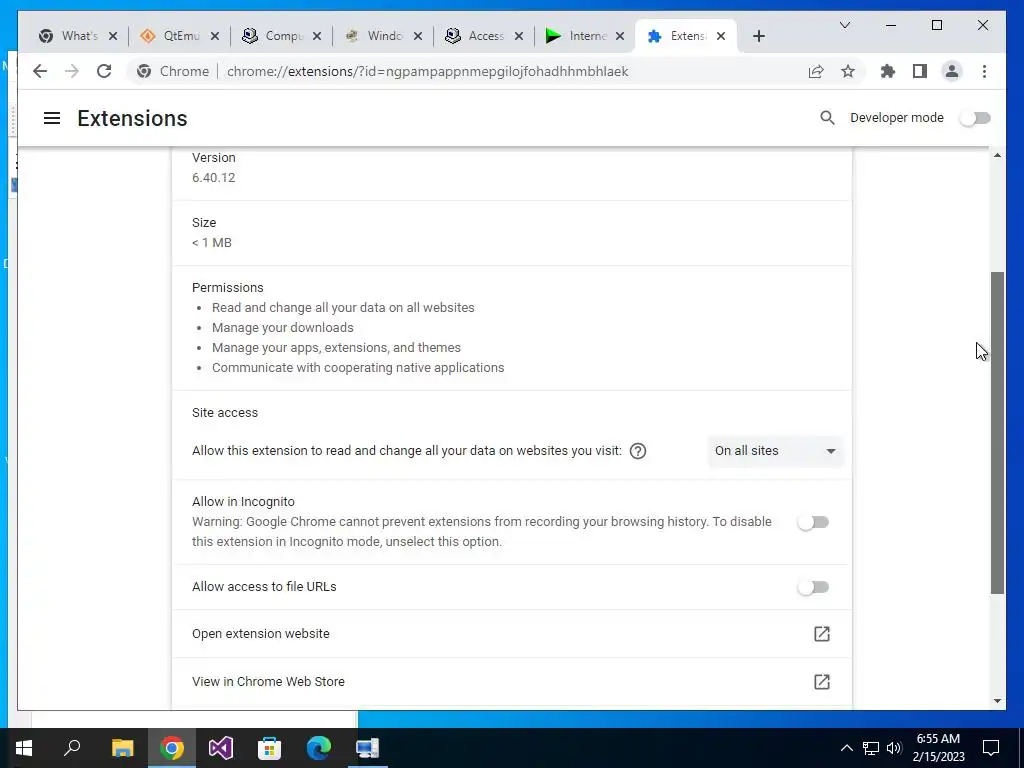Click the vertical scrollbar thumb
The image size is (1024, 768).
coord(997,432)
